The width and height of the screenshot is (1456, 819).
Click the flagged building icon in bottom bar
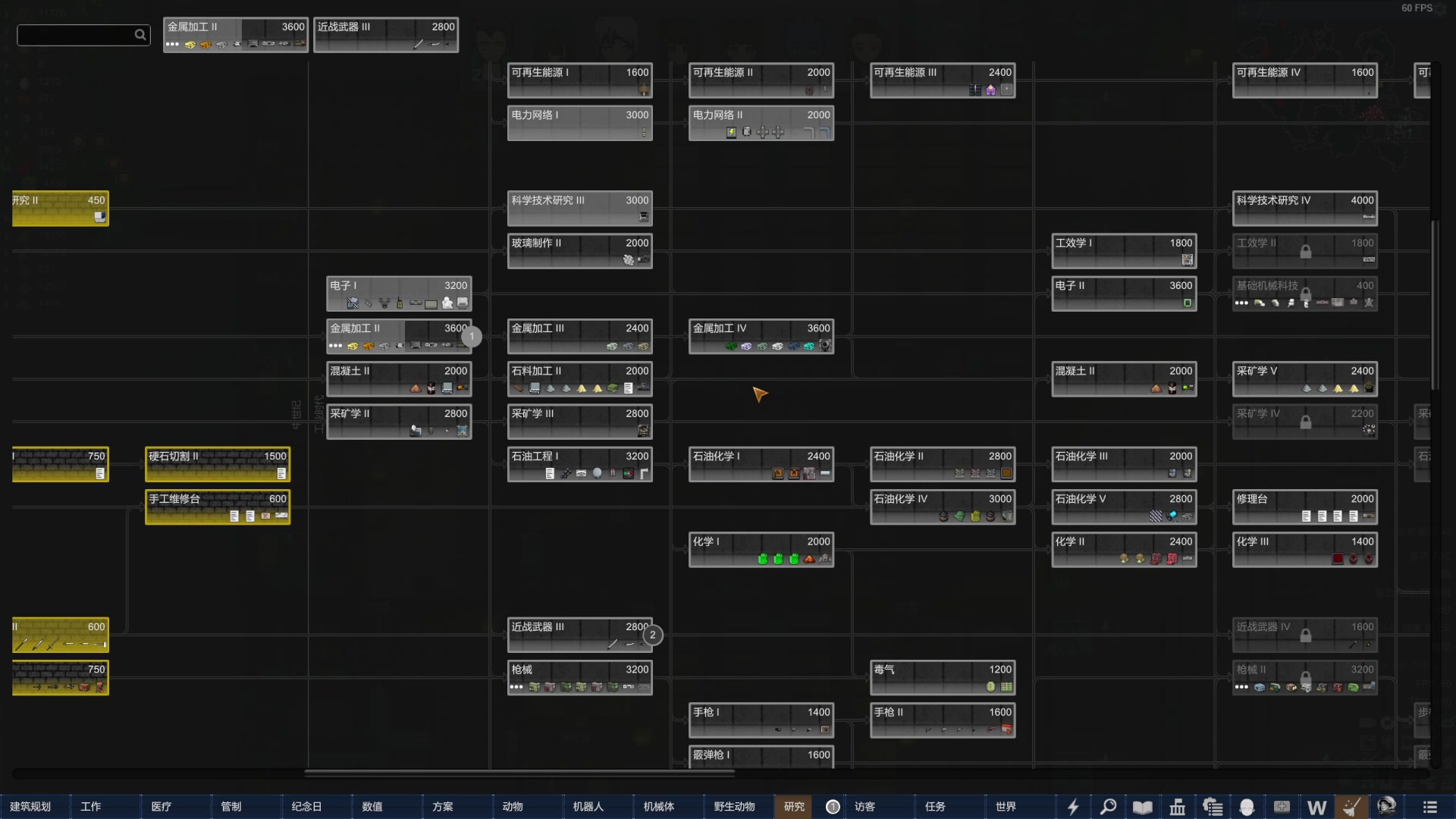tap(1178, 807)
